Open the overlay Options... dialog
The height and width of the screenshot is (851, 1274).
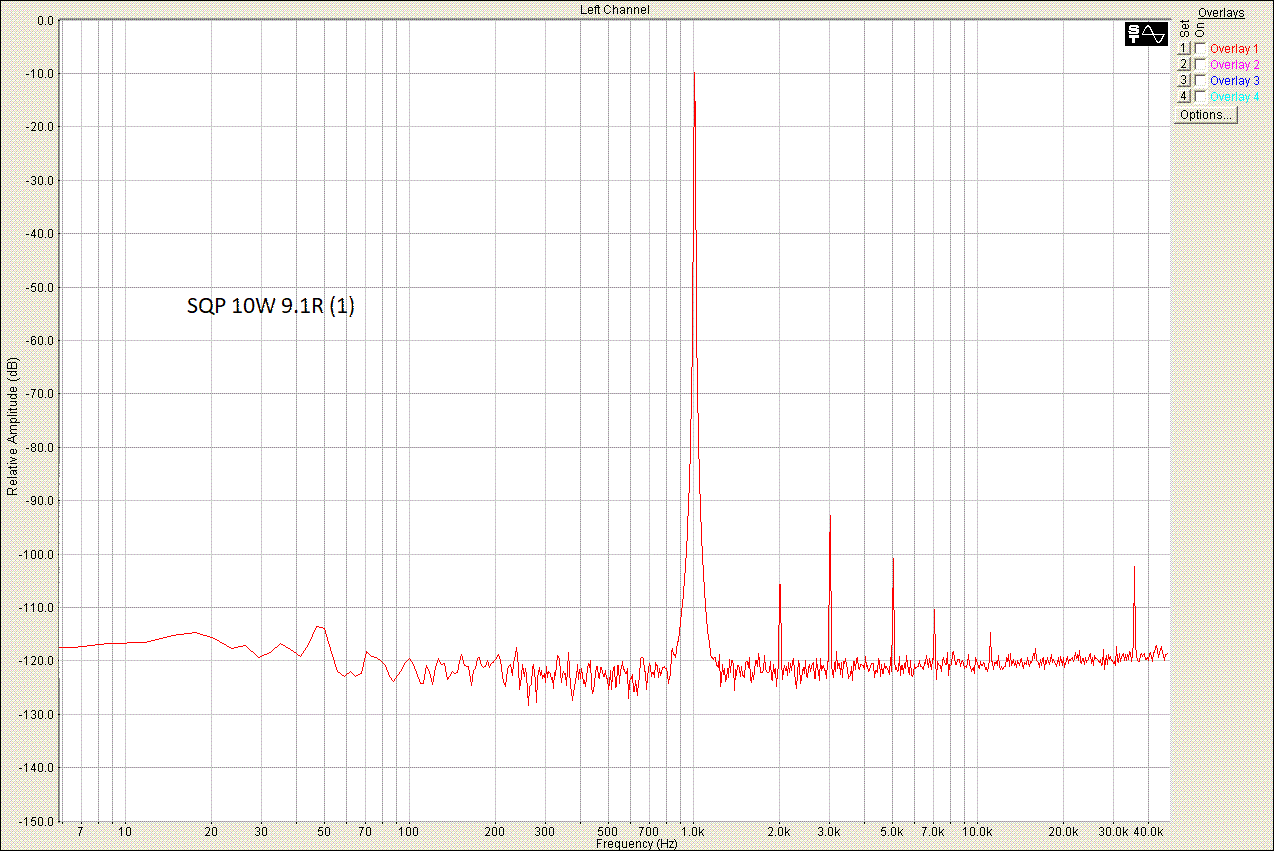point(1206,115)
